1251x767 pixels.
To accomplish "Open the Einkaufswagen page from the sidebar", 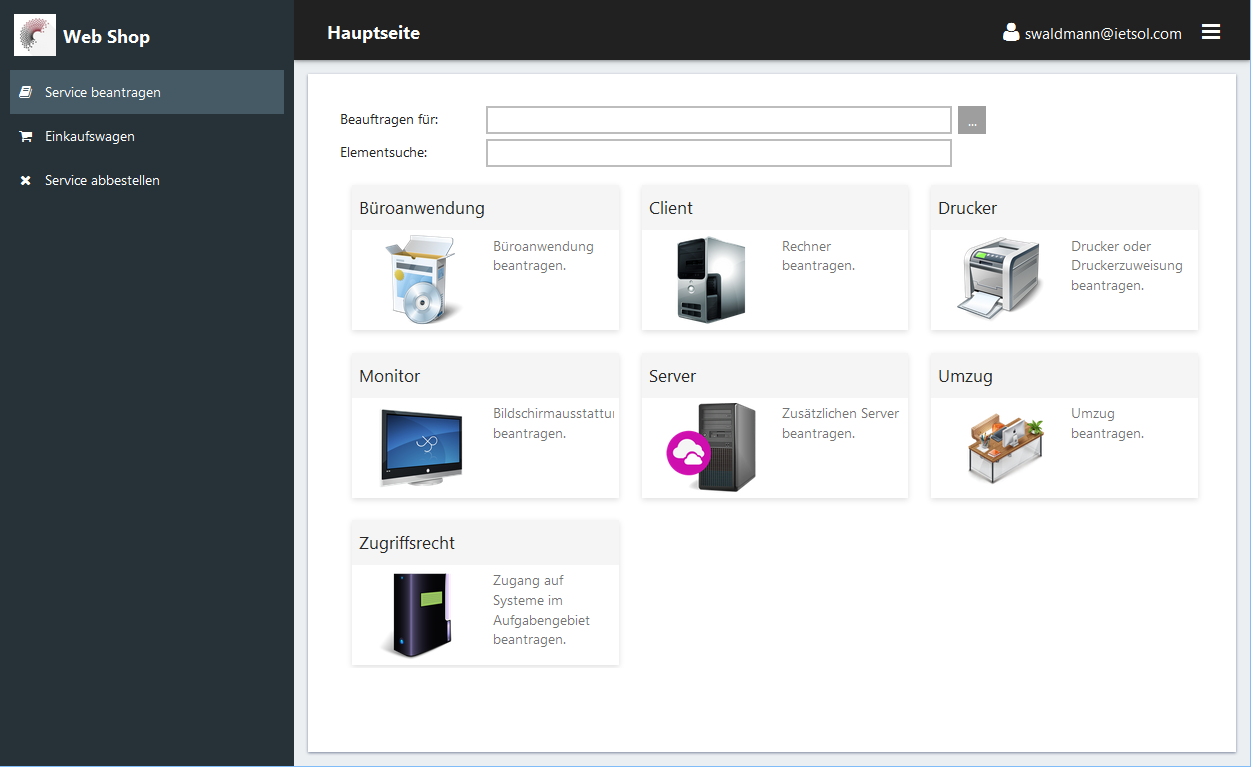I will pyautogui.click(x=89, y=136).
